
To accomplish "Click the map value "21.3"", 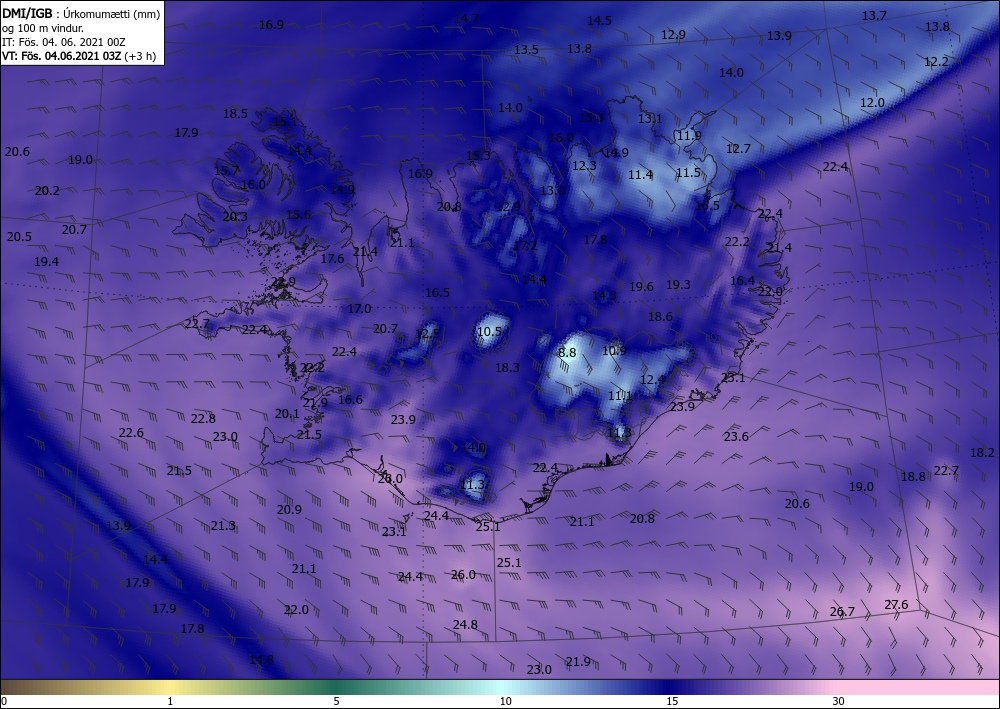I will (223, 525).
